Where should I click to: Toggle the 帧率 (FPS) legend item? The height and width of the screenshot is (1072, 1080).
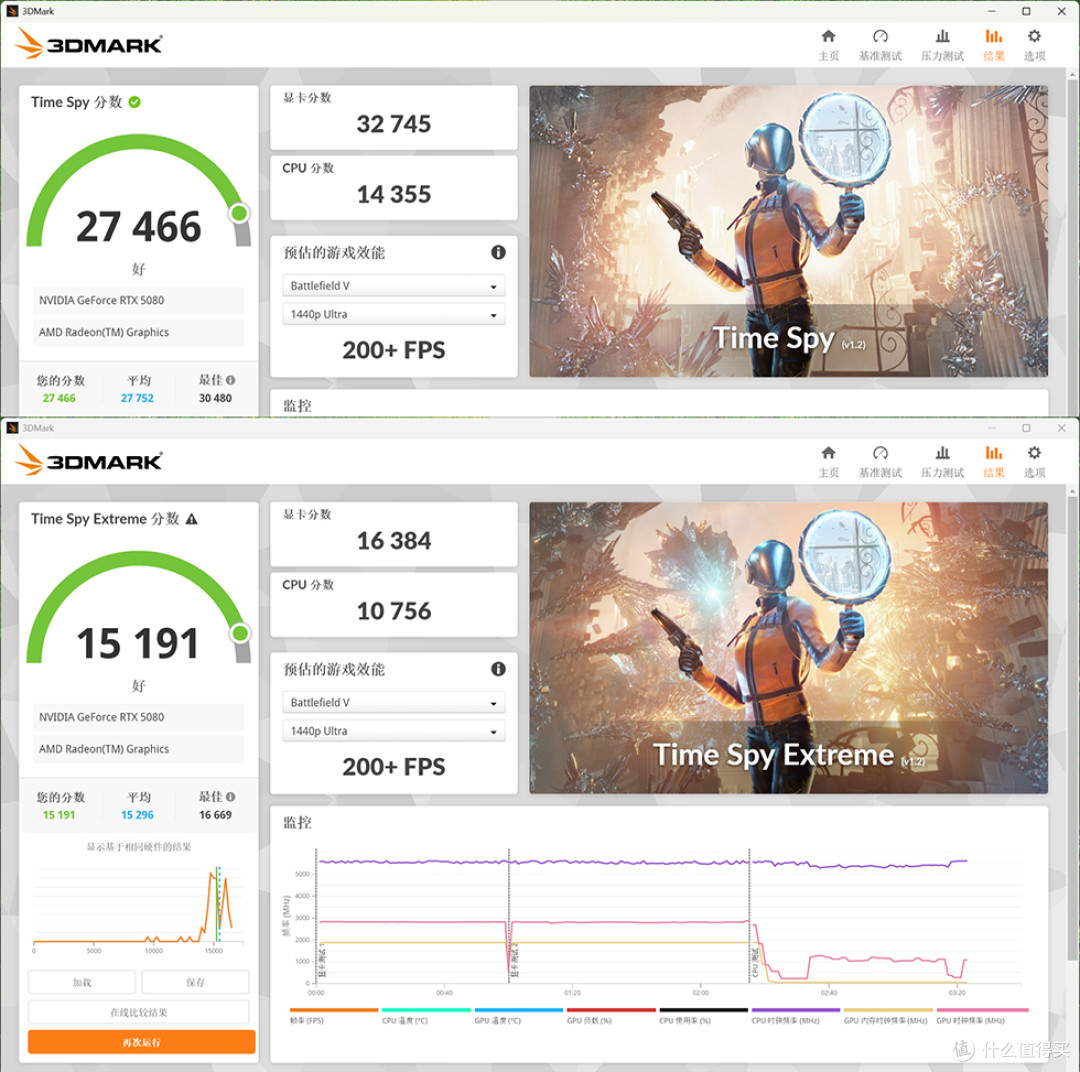click(x=333, y=1016)
